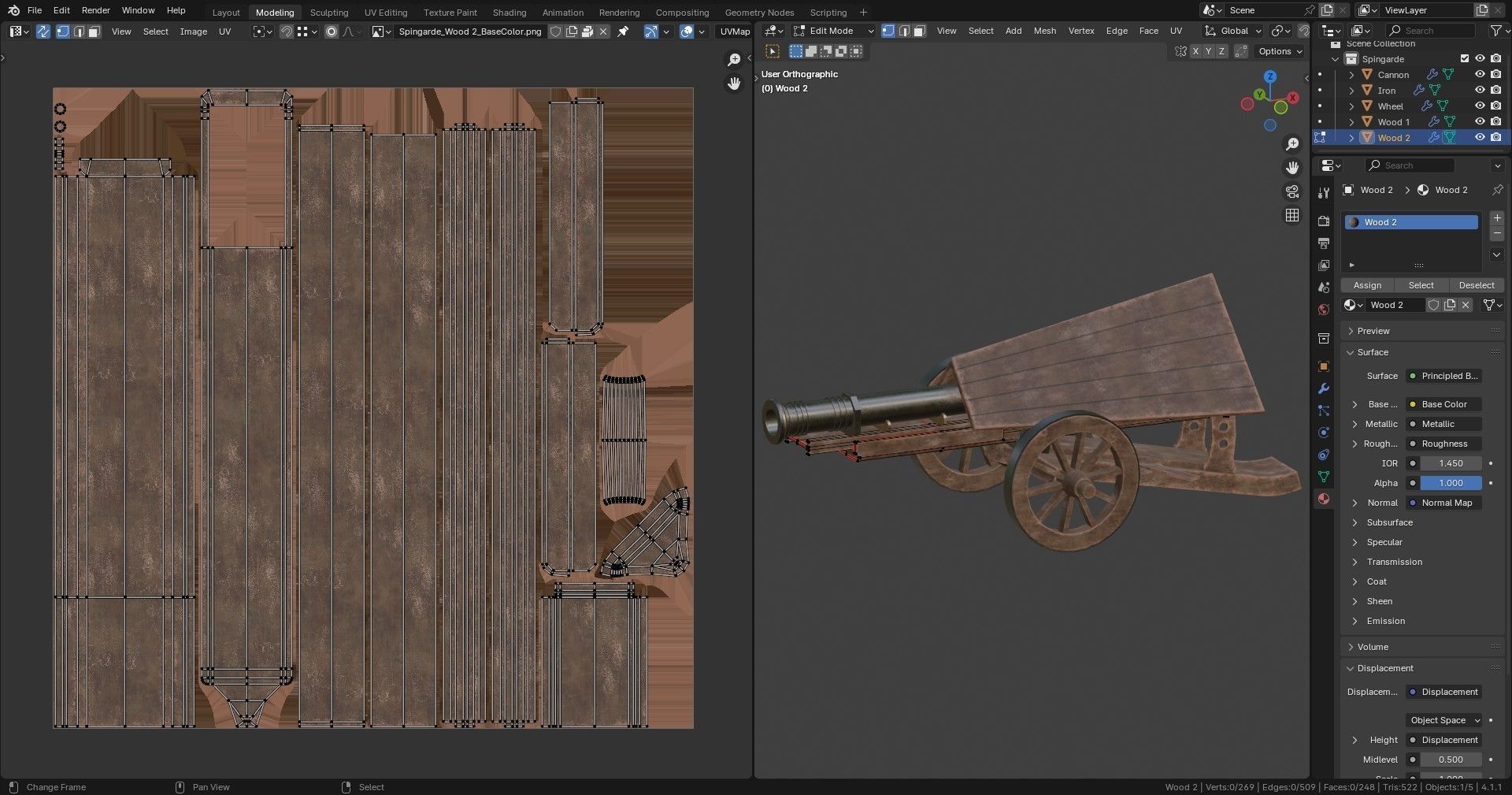This screenshot has width=1512, height=795.
Task: Open the Object properties tab
Action: 1324,366
